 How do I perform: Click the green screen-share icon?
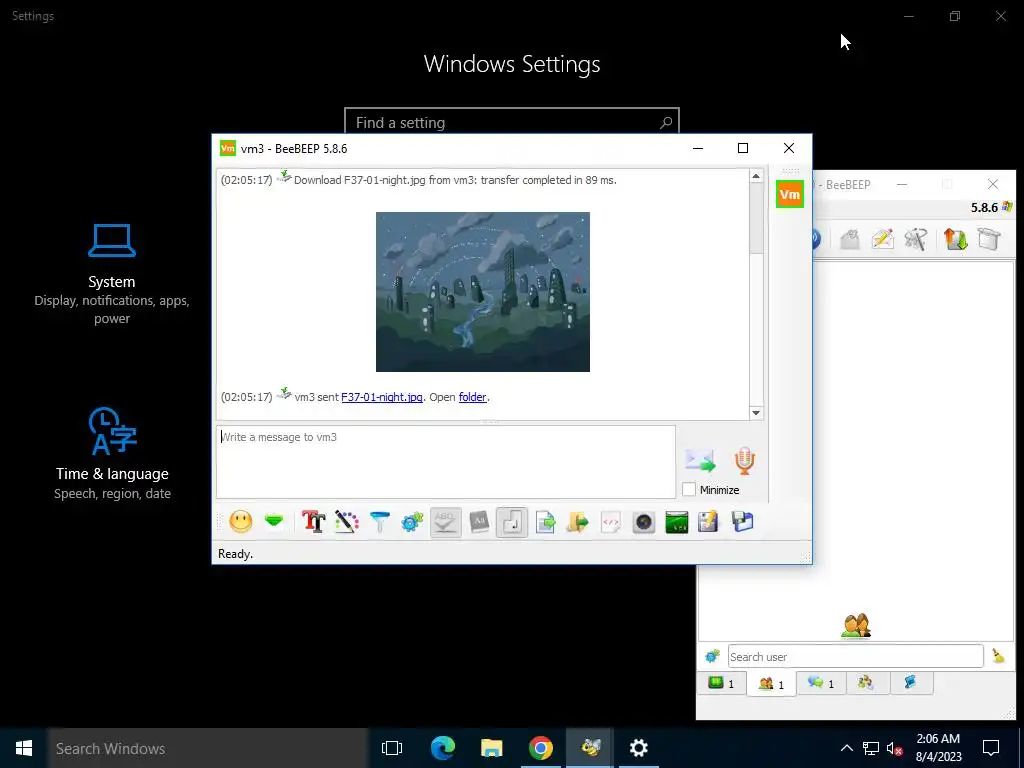click(x=677, y=522)
